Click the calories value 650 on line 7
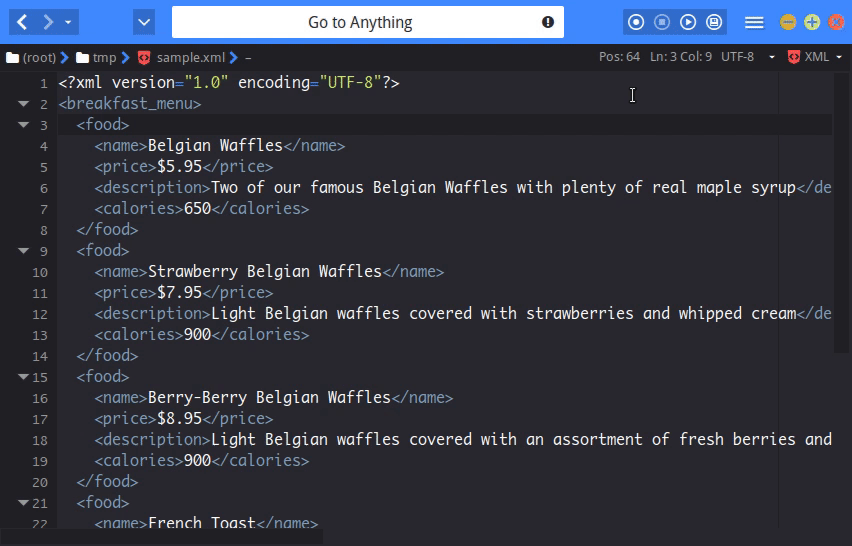The image size is (852, 546). pos(197,209)
